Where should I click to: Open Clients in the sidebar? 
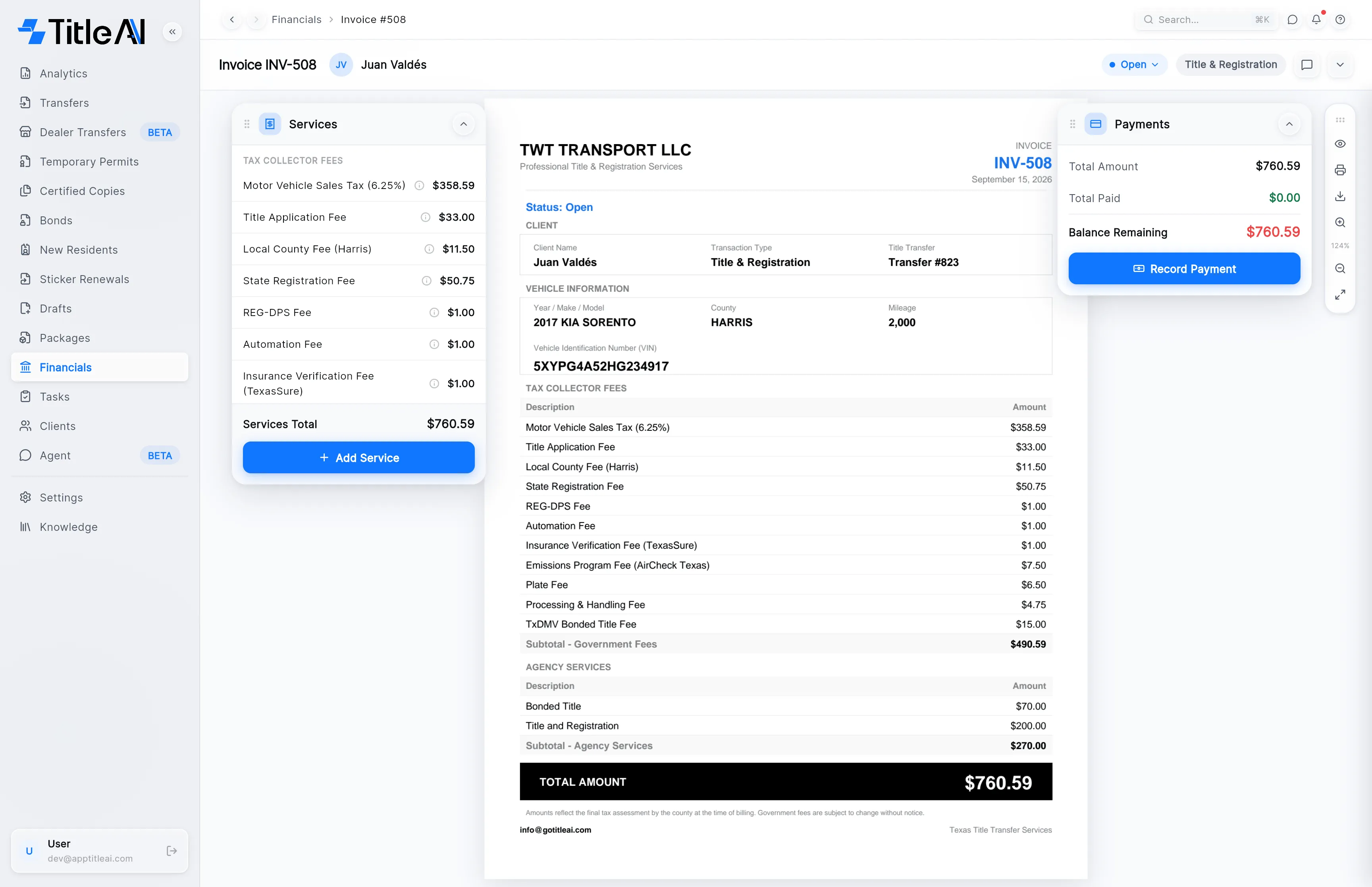click(100, 426)
